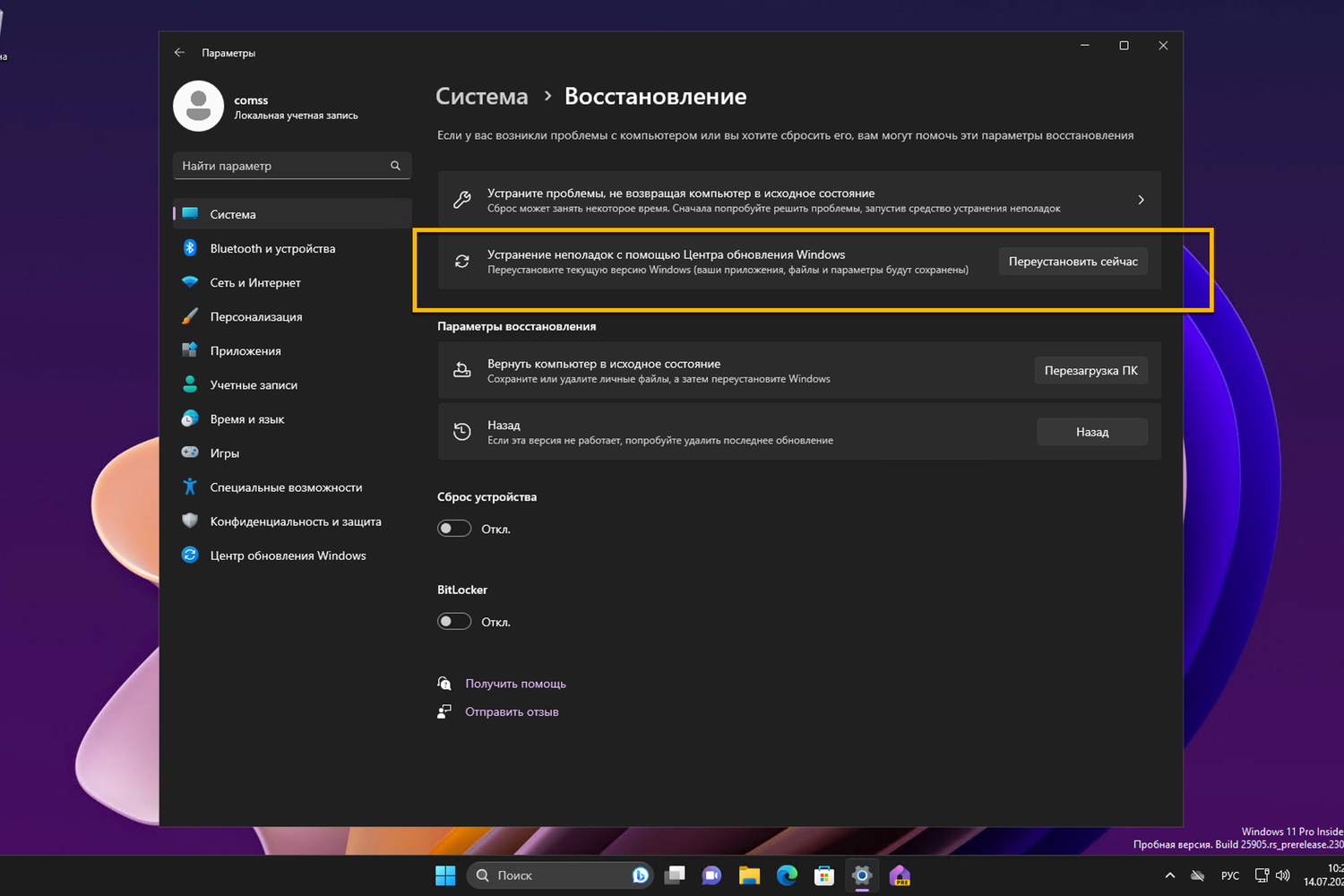This screenshot has width=1344, height=896.
Task: Select the Игры gamepad icon
Action: point(190,452)
